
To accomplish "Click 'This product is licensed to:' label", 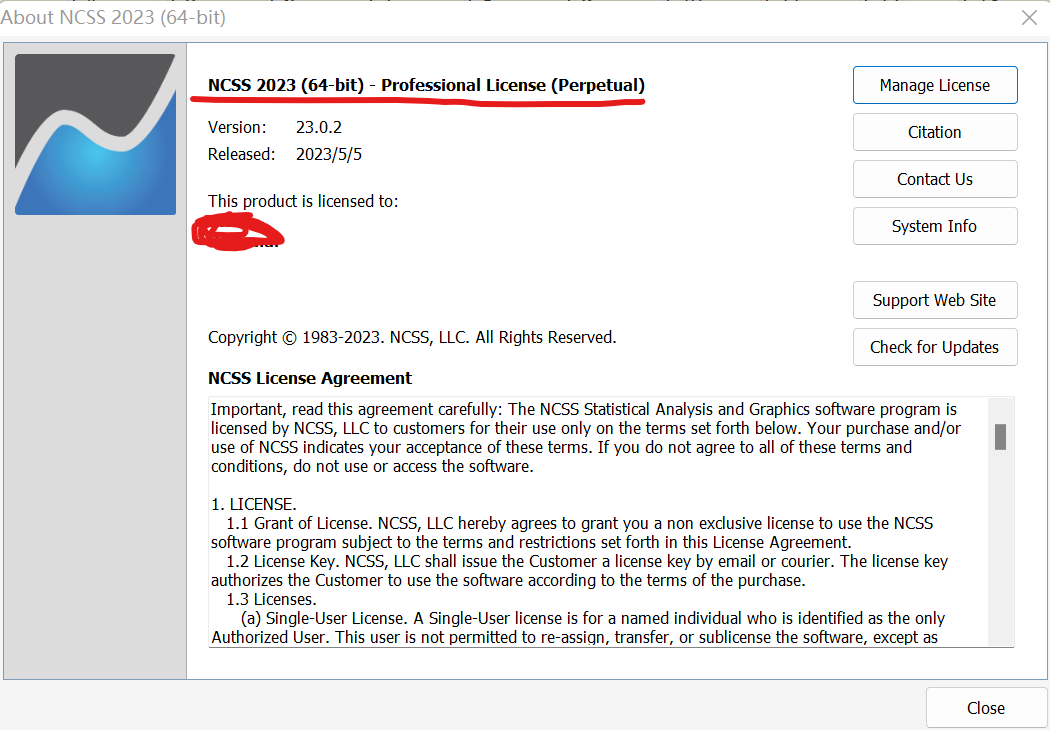I will pyautogui.click(x=303, y=202).
